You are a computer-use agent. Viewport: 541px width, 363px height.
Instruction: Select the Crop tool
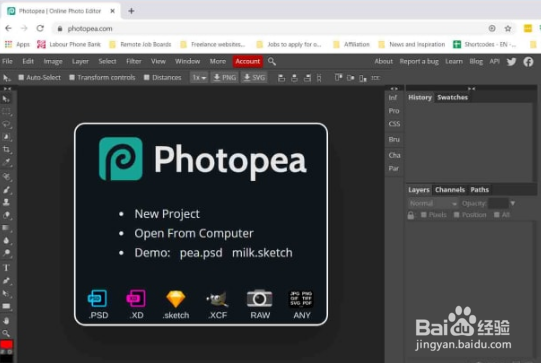[x=6, y=149]
